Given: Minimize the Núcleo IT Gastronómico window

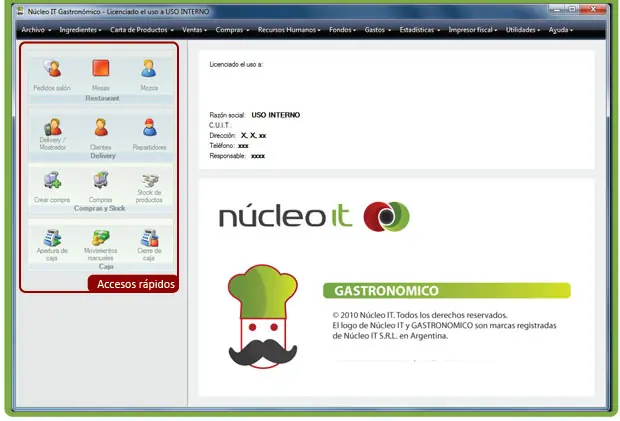Looking at the screenshot, I should (557, 9).
